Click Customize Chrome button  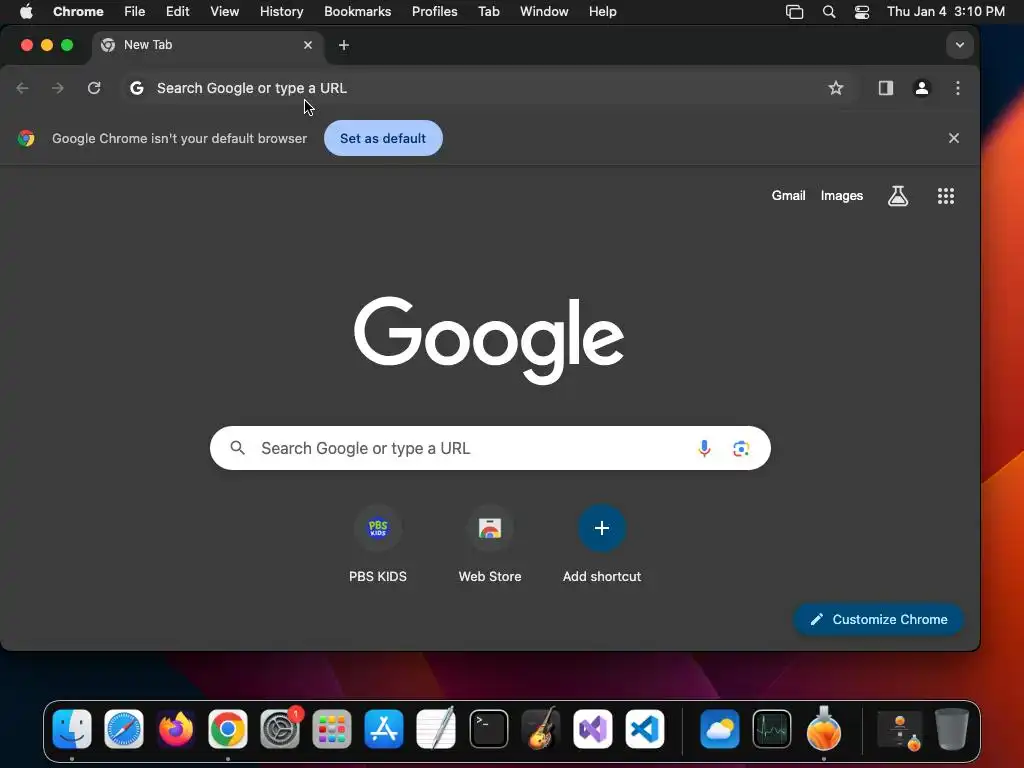[878, 619]
